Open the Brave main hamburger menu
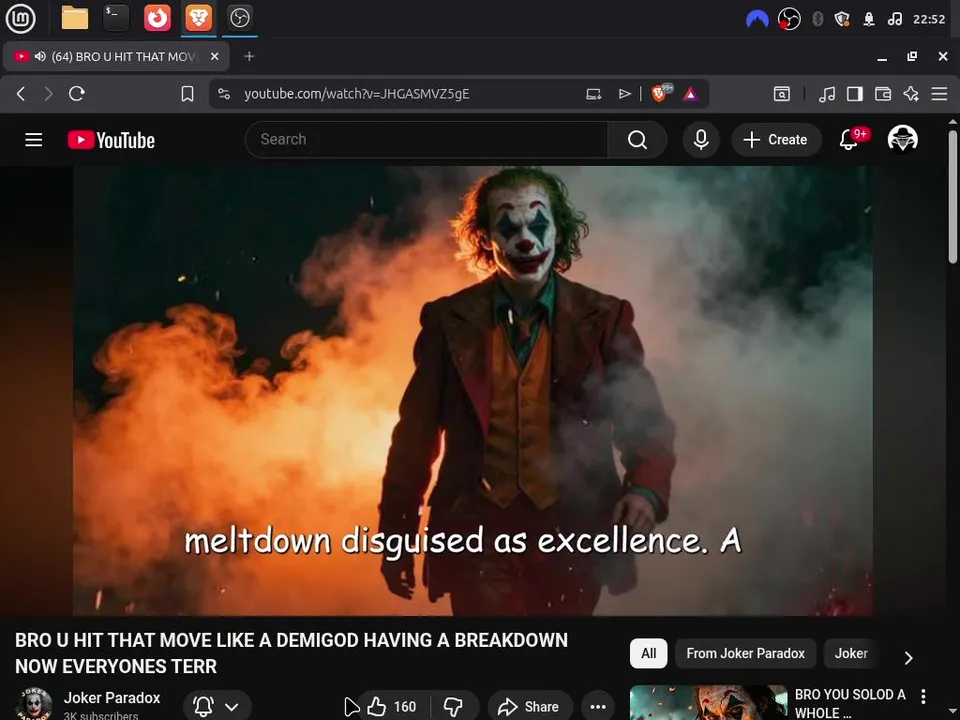This screenshot has height=720, width=960. (939, 94)
